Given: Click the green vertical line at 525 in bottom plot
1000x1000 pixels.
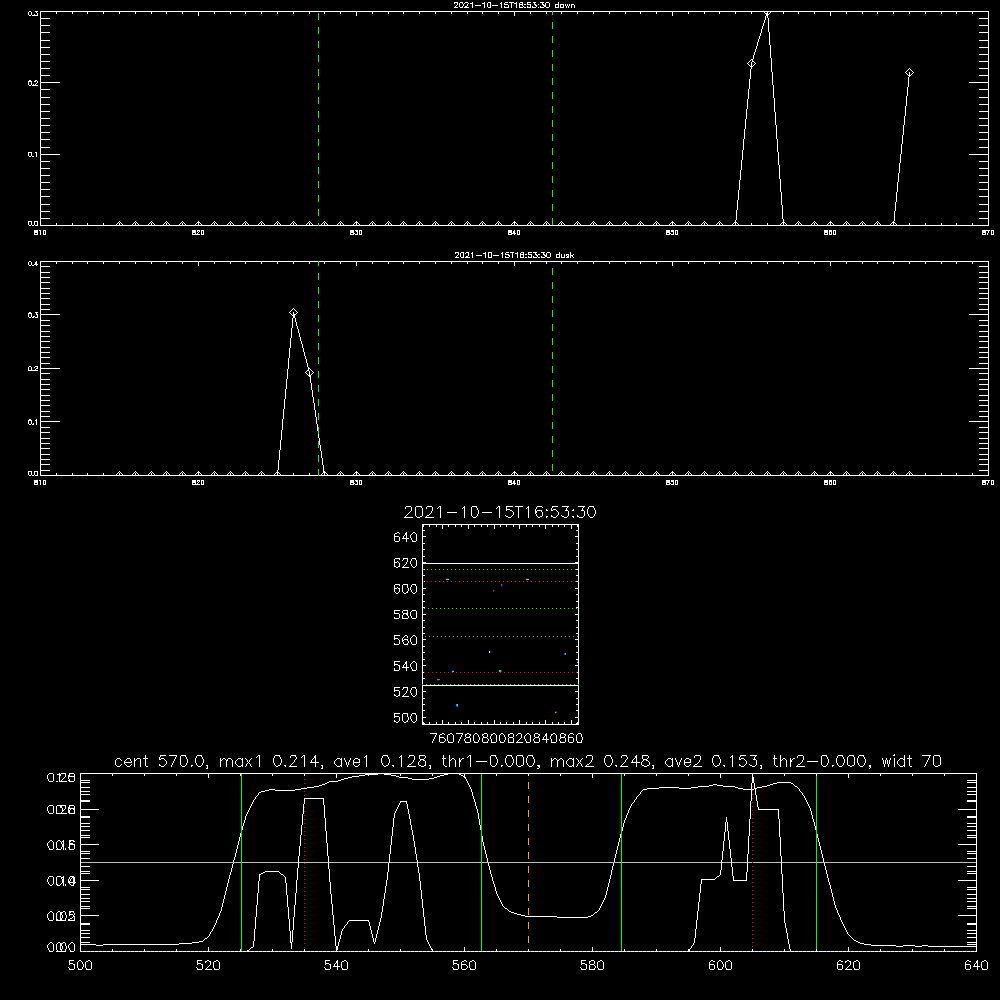Looking at the screenshot, I should pyautogui.click(x=241, y=861).
